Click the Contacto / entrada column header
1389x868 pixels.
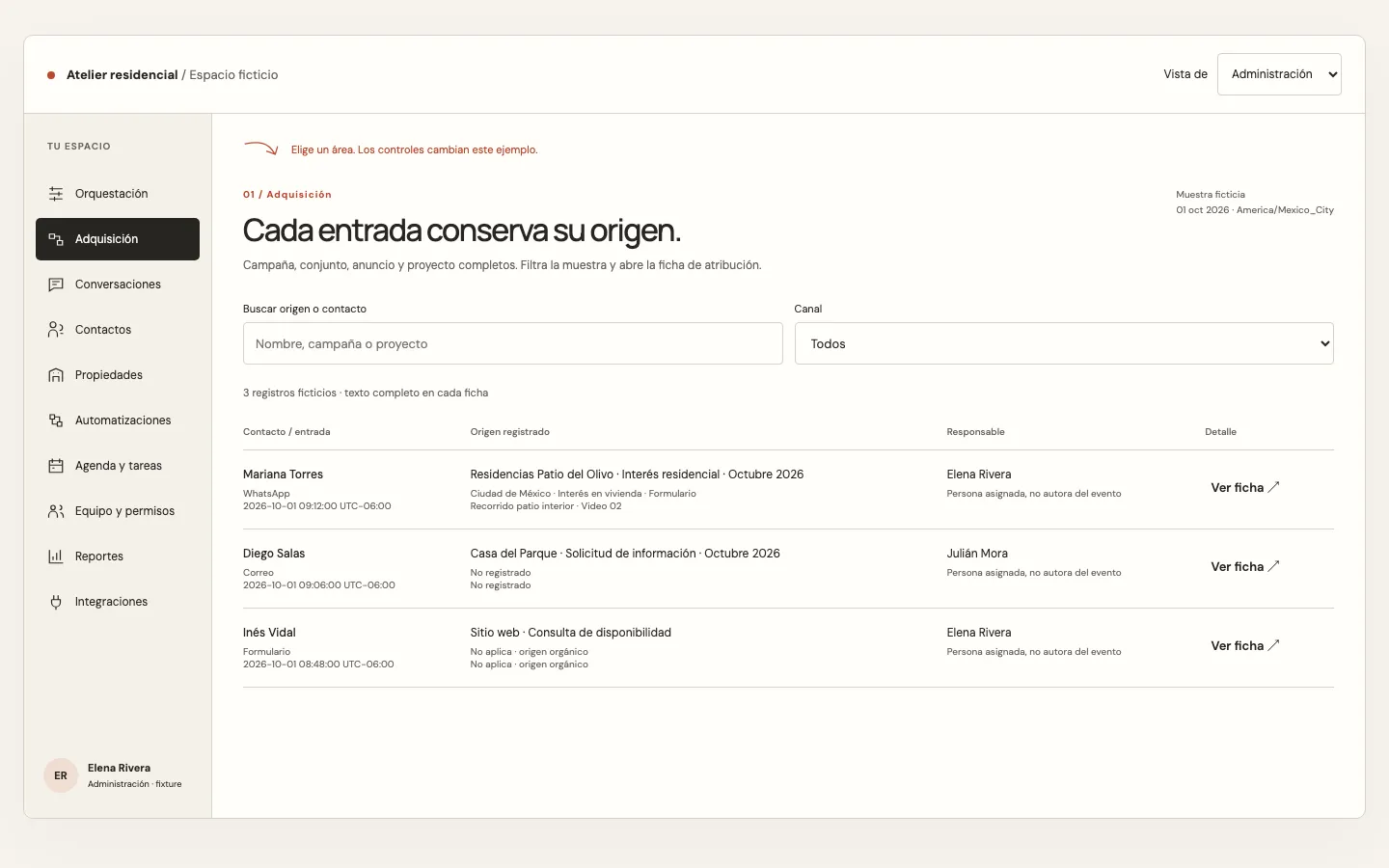286,432
